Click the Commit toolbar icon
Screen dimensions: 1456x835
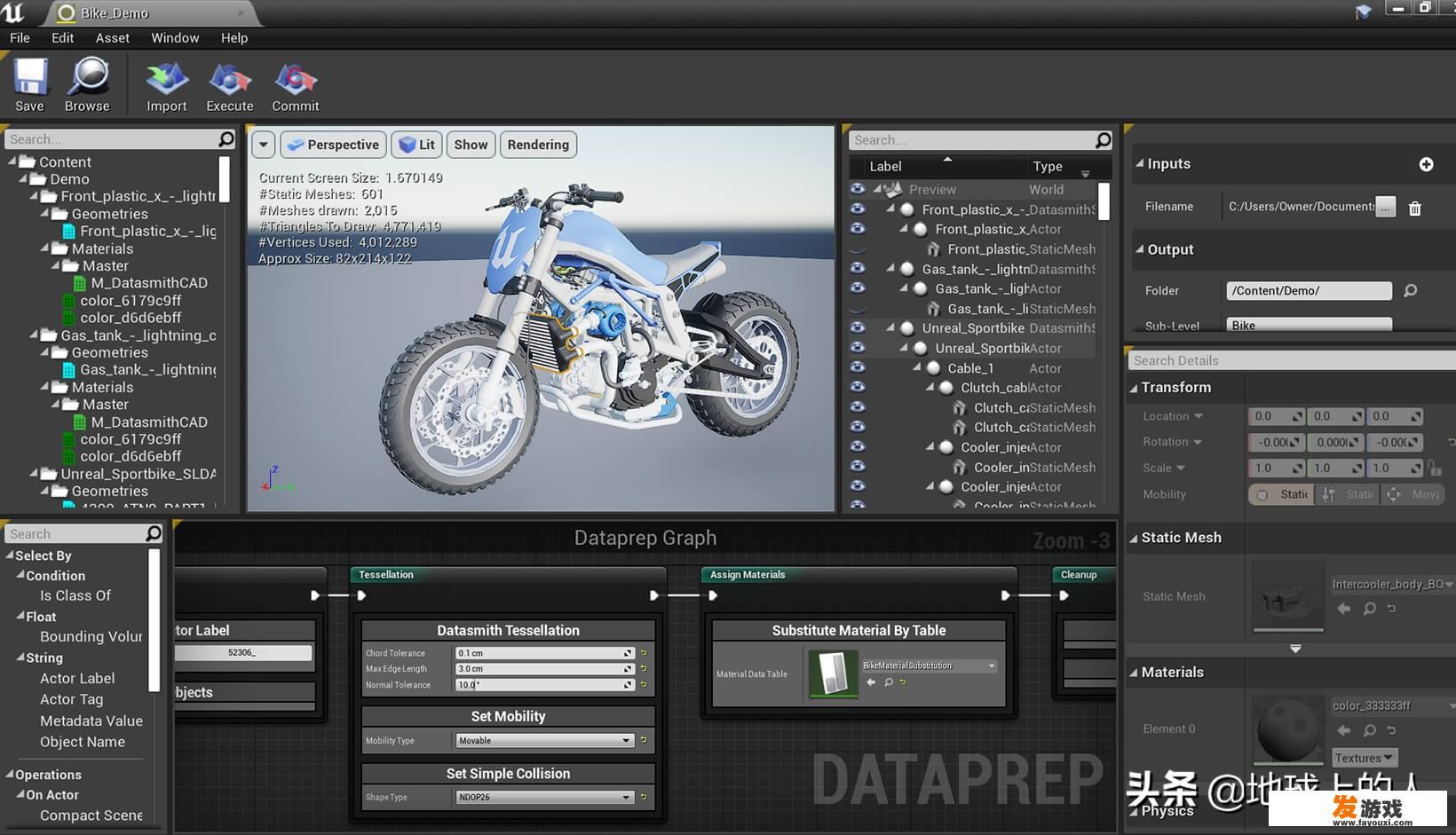point(296,85)
